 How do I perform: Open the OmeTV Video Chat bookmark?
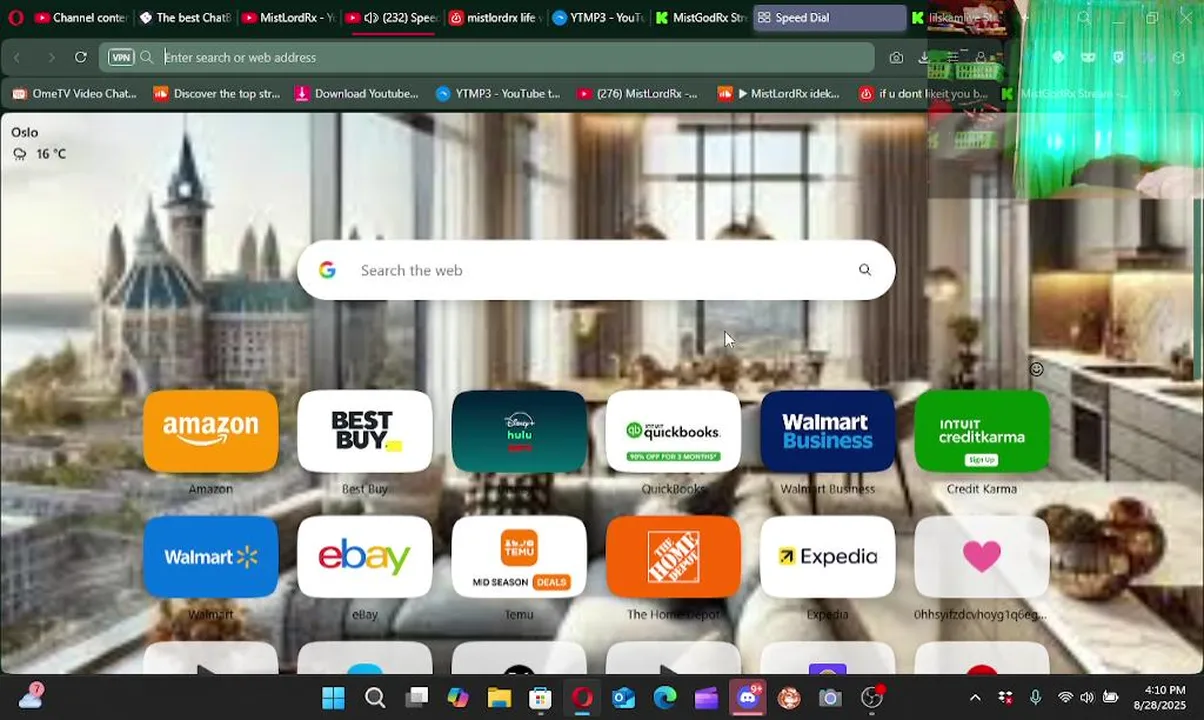click(x=75, y=93)
